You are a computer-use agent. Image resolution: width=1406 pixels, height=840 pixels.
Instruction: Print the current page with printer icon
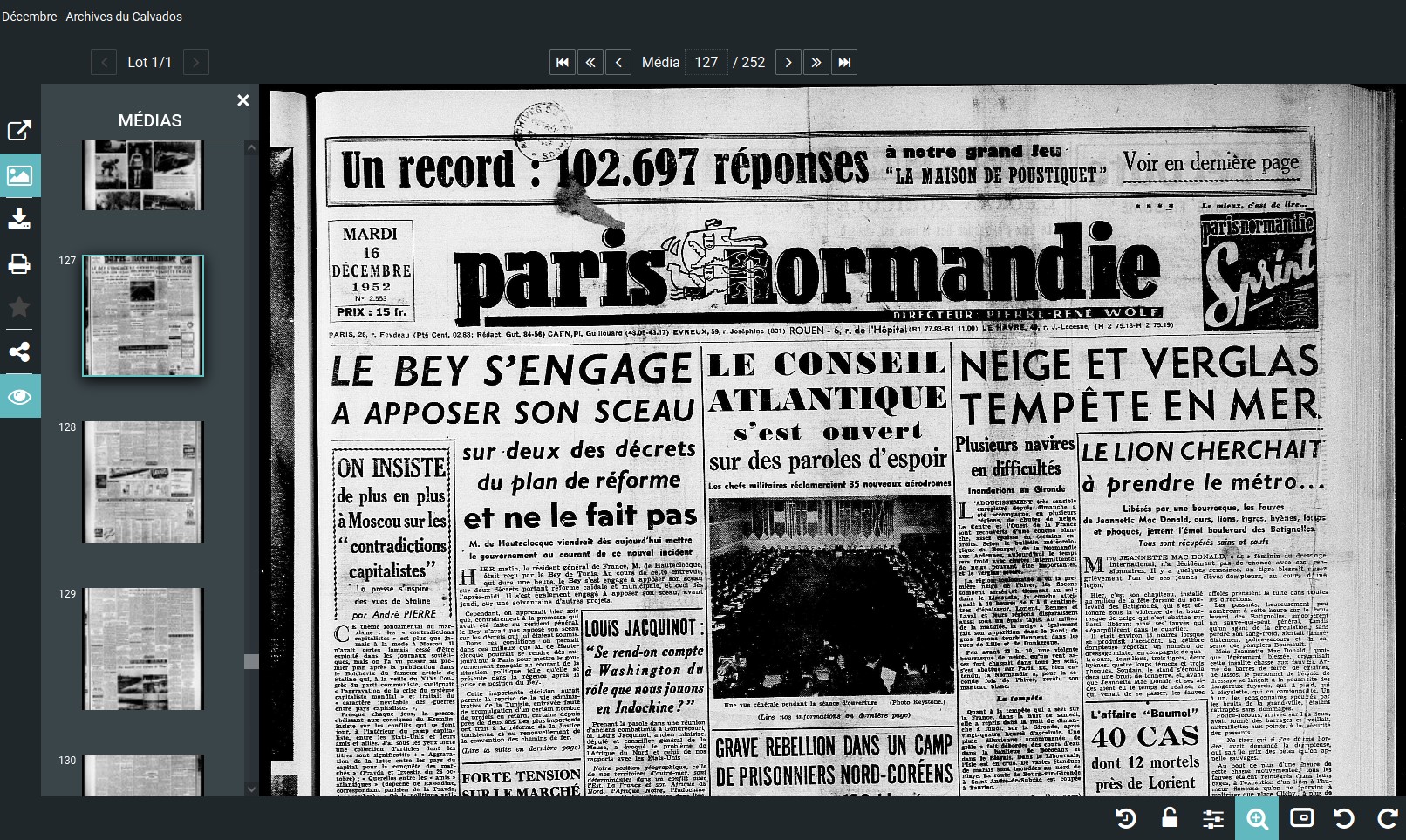19,263
